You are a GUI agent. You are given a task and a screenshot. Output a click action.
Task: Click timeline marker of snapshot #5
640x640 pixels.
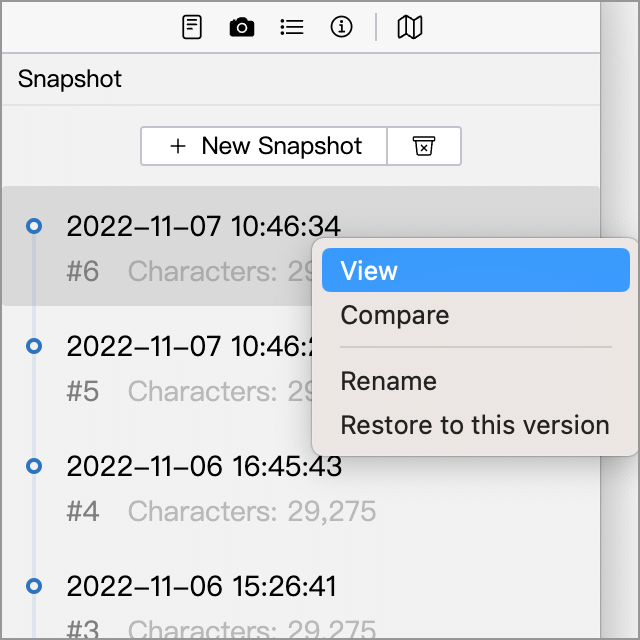click(34, 346)
